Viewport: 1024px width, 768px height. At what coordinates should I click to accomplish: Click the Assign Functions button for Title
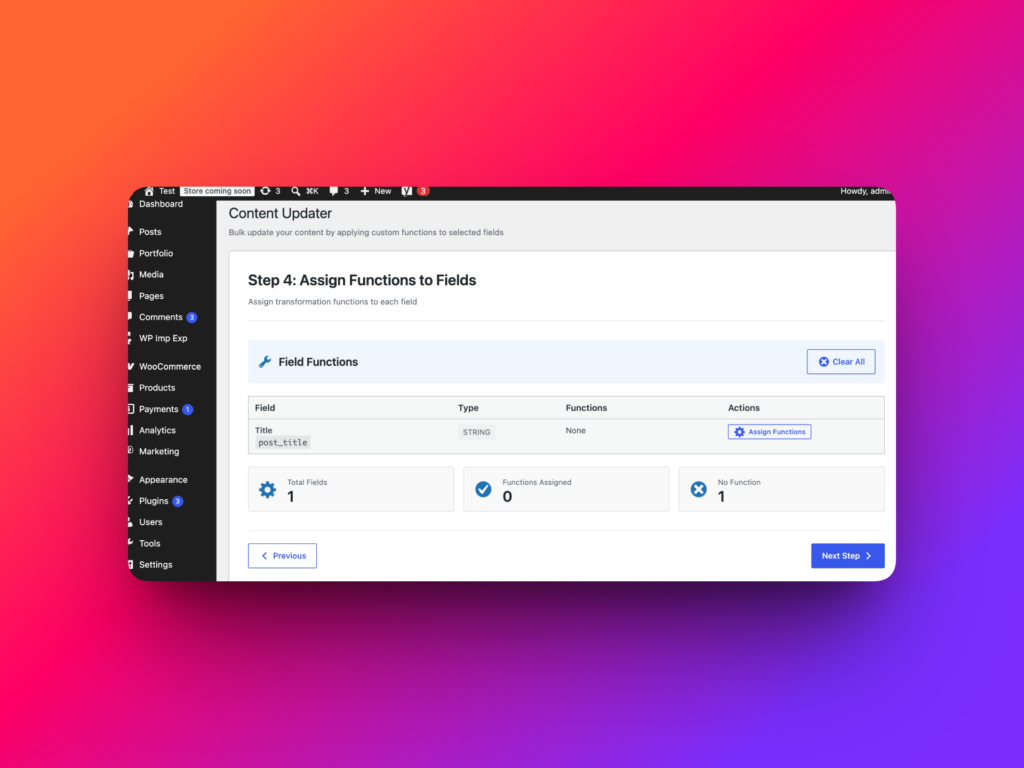[769, 432]
